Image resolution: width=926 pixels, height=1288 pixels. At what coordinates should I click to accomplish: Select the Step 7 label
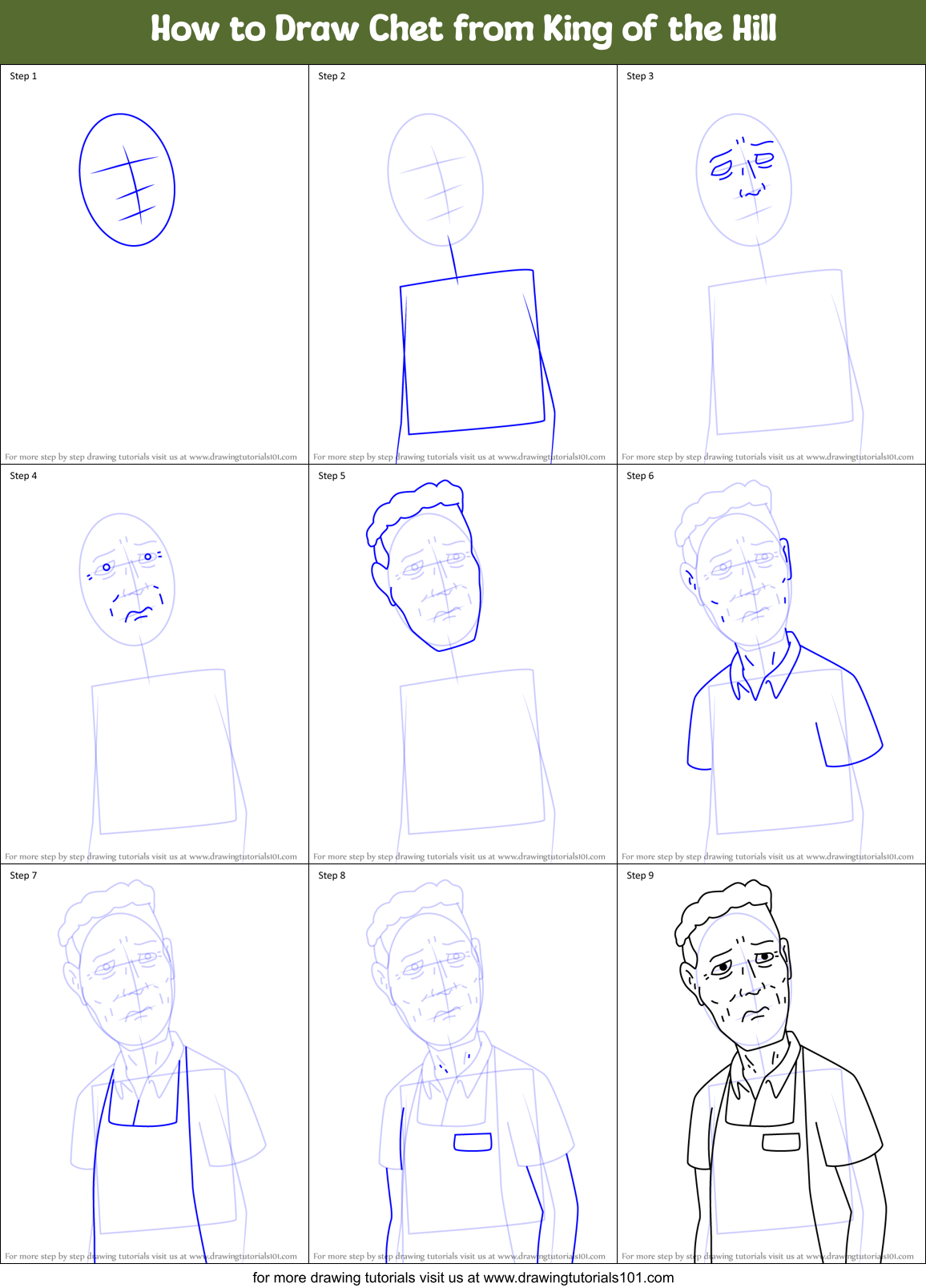23,875
